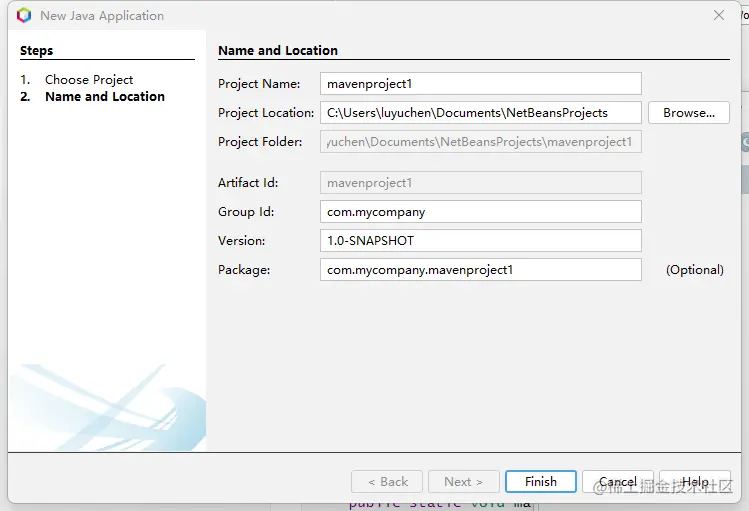Screen dimensions: 749x511
Task: Click the Browse... button
Action: tap(688, 113)
